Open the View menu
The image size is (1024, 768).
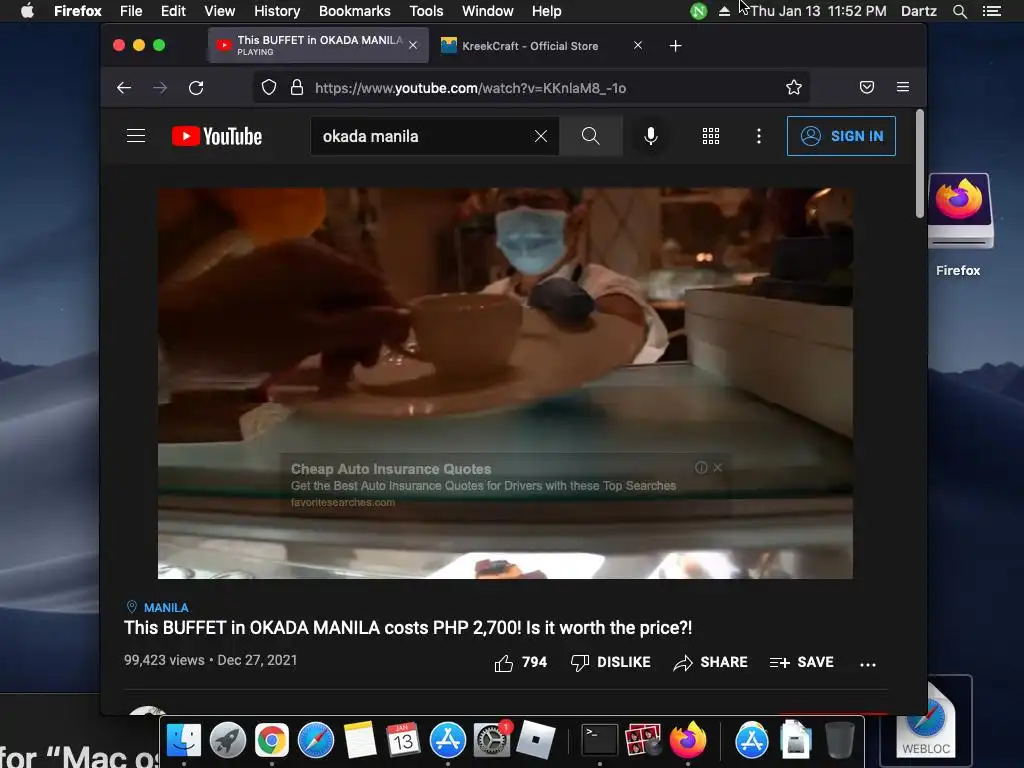[x=219, y=11]
